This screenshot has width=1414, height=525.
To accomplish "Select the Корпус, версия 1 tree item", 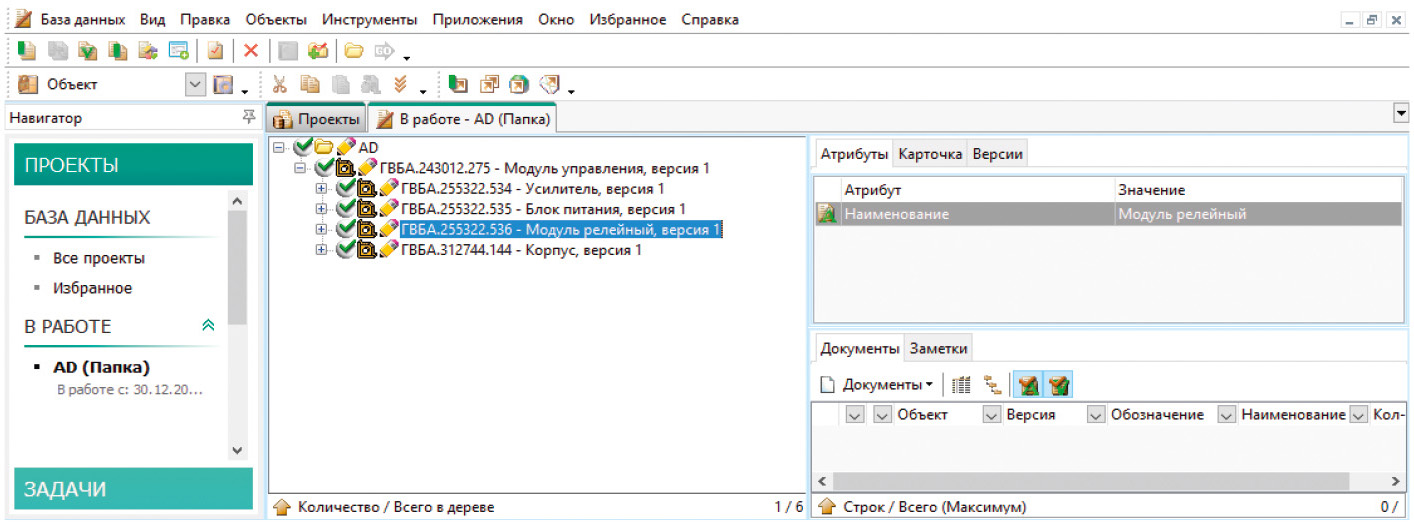I will [x=520, y=250].
